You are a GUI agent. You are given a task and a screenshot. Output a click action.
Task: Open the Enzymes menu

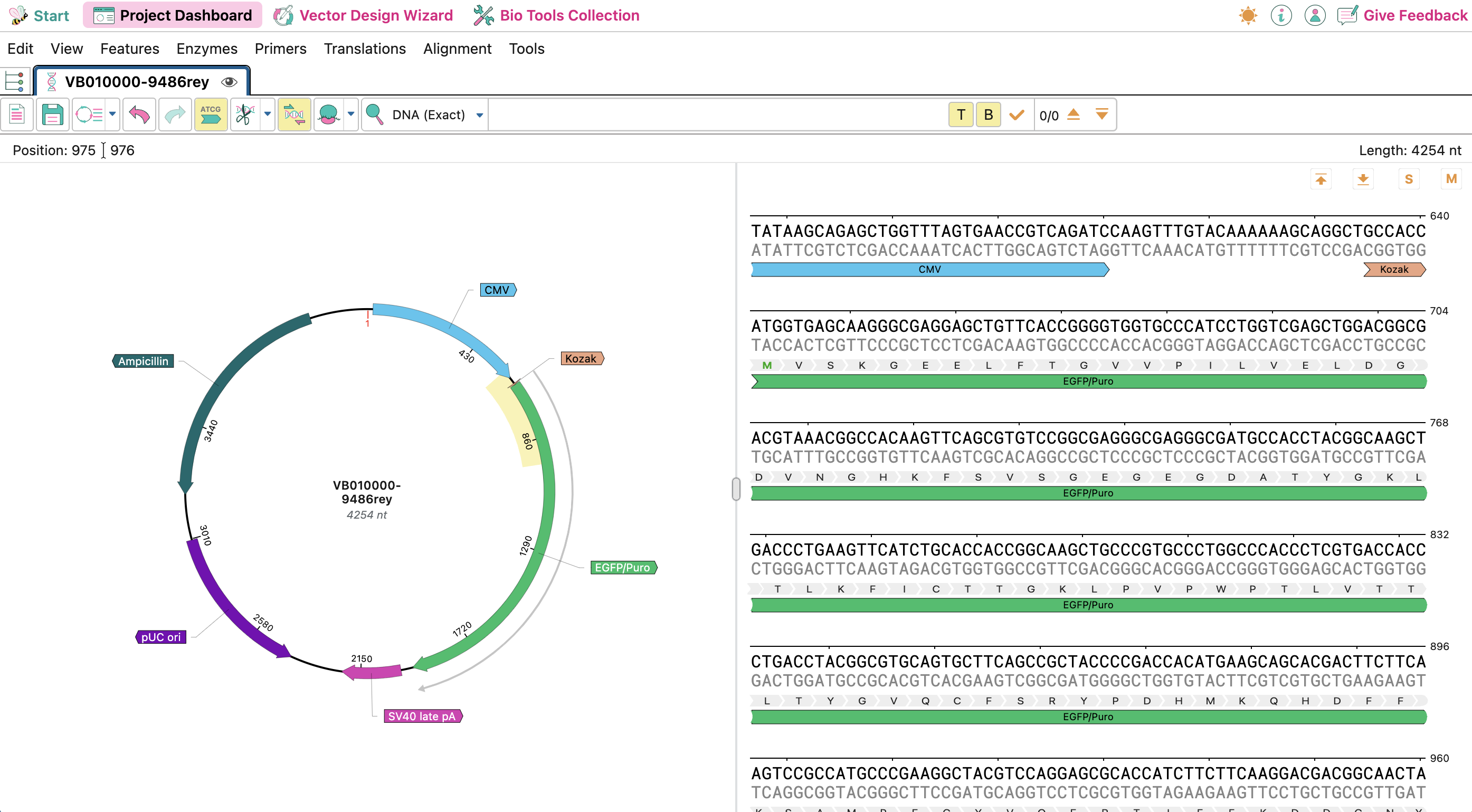[206, 49]
